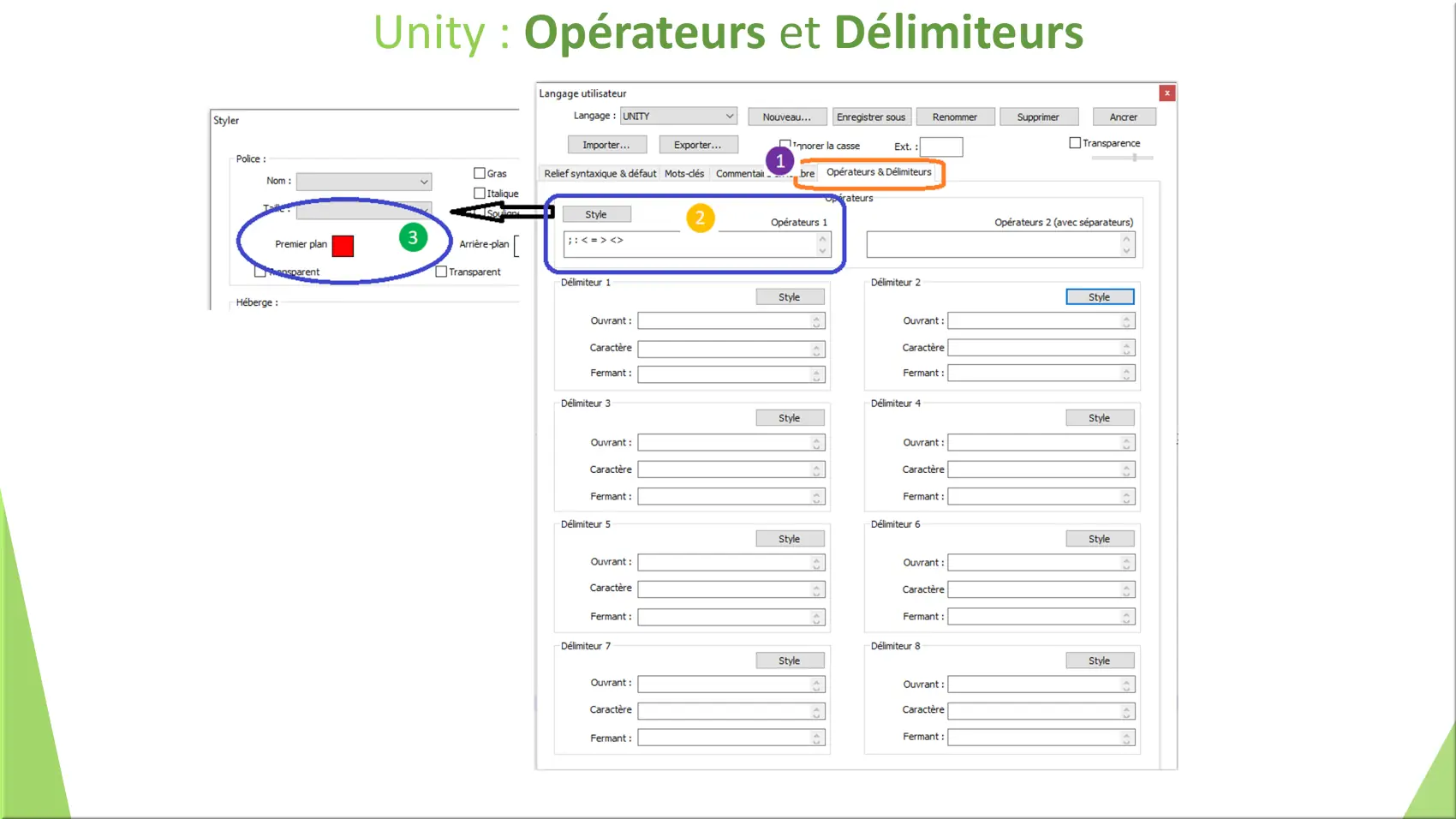Click the Délimiteur 4 Style button

1100,417
